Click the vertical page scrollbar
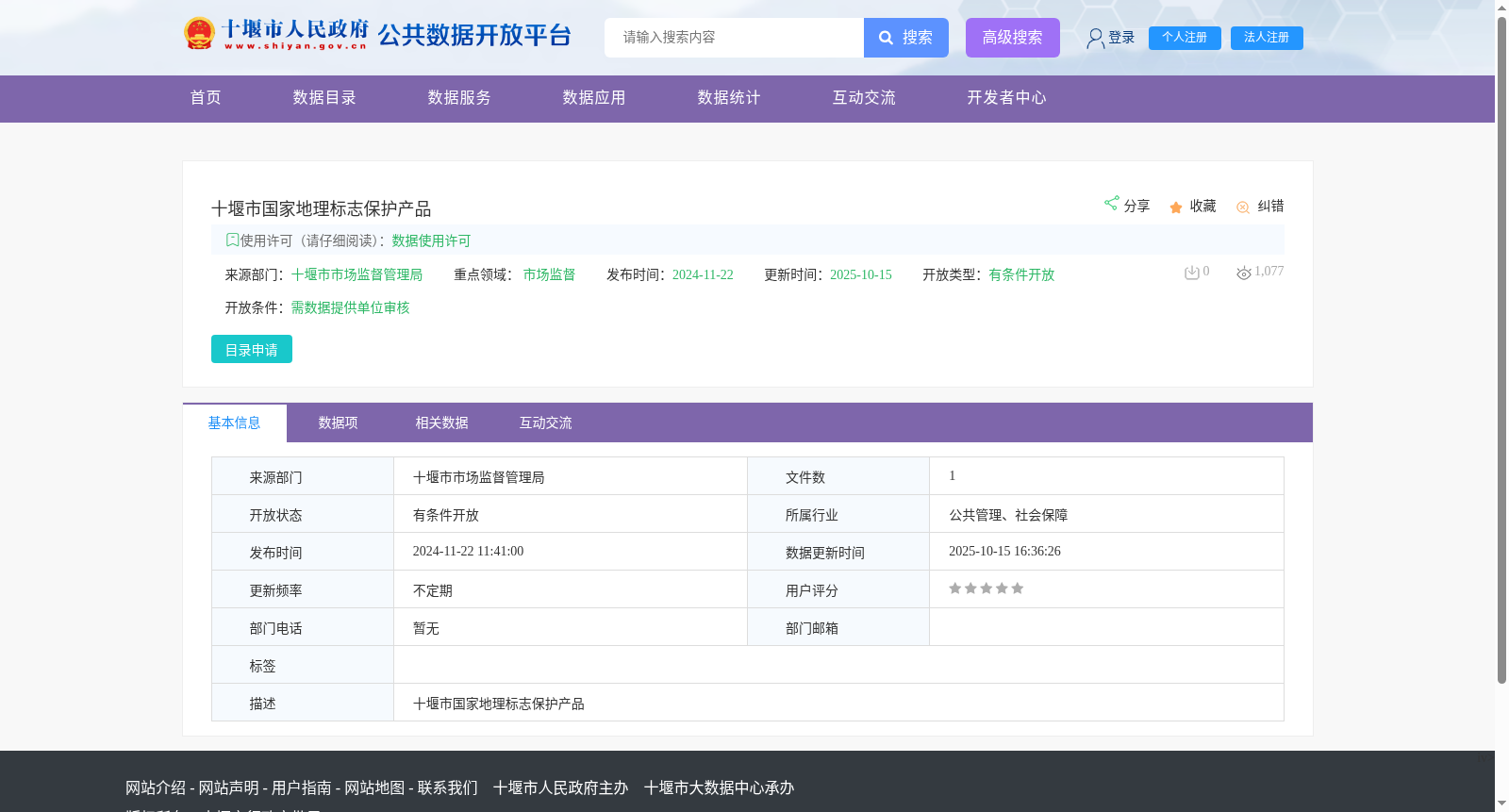The image size is (1509, 812). pyautogui.click(x=1501, y=349)
